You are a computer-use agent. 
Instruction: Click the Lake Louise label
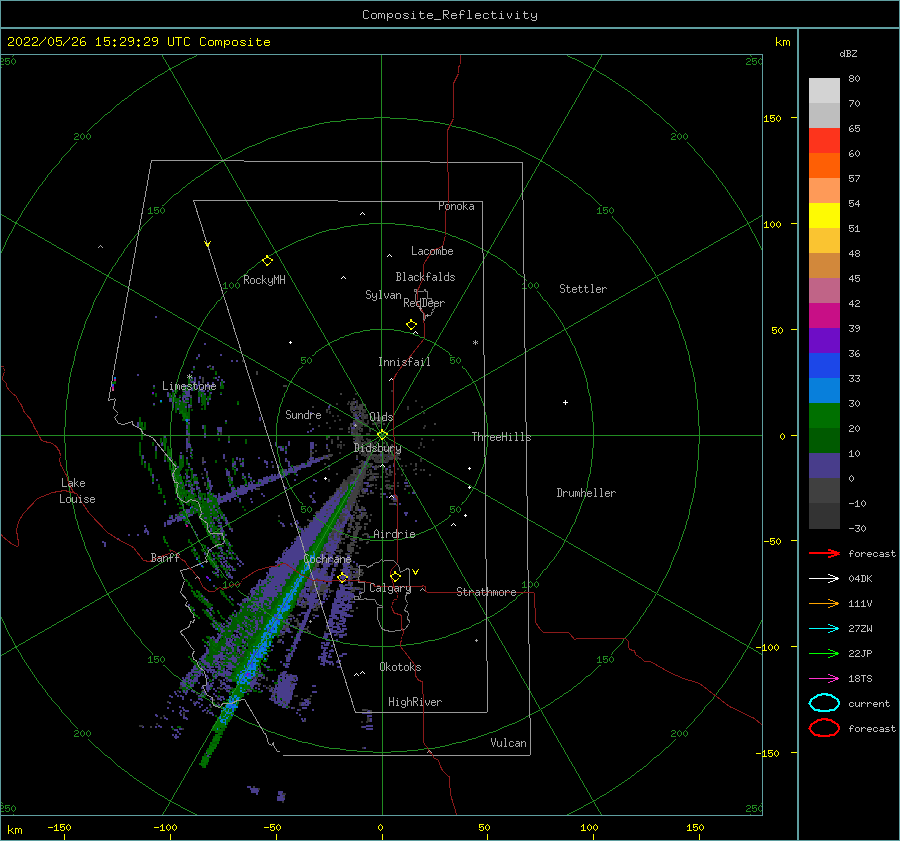click(77, 491)
